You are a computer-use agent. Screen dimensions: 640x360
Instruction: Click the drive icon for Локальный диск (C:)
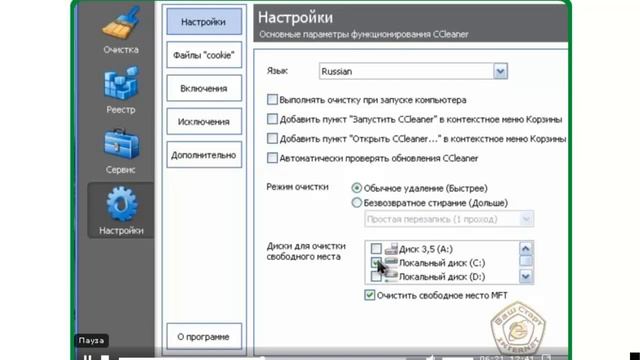[x=391, y=262]
